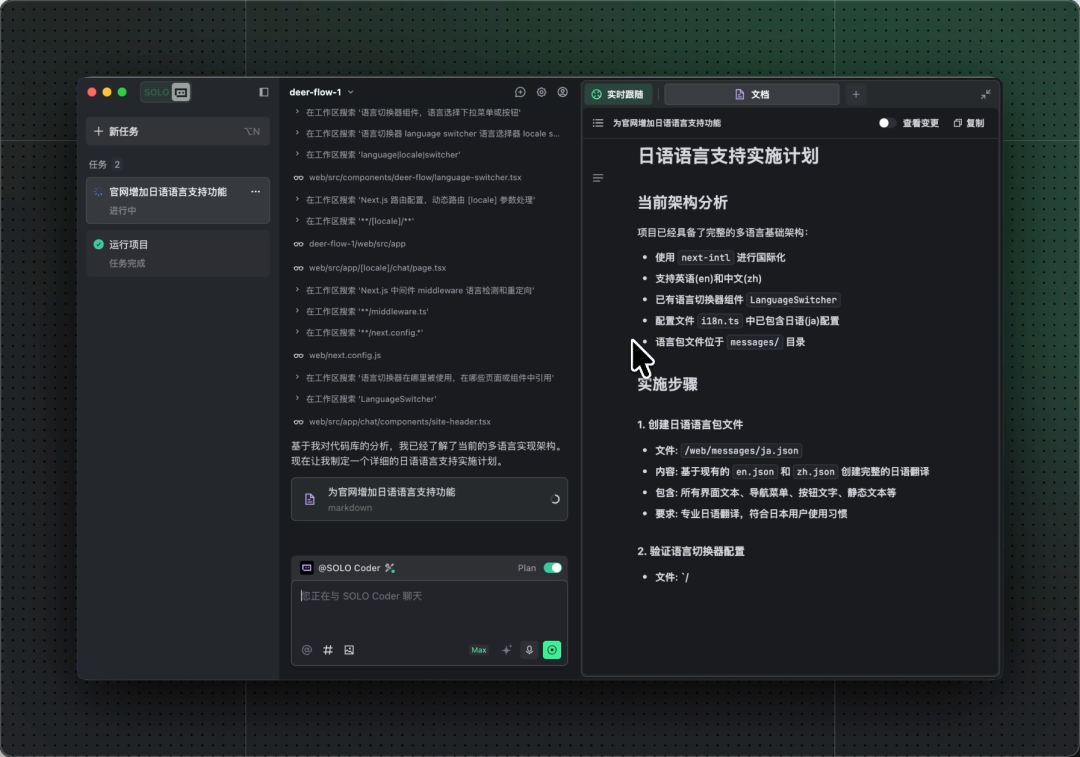The width and height of the screenshot is (1080, 757).
Task: Start voice input with the microphone icon
Action: (x=529, y=650)
